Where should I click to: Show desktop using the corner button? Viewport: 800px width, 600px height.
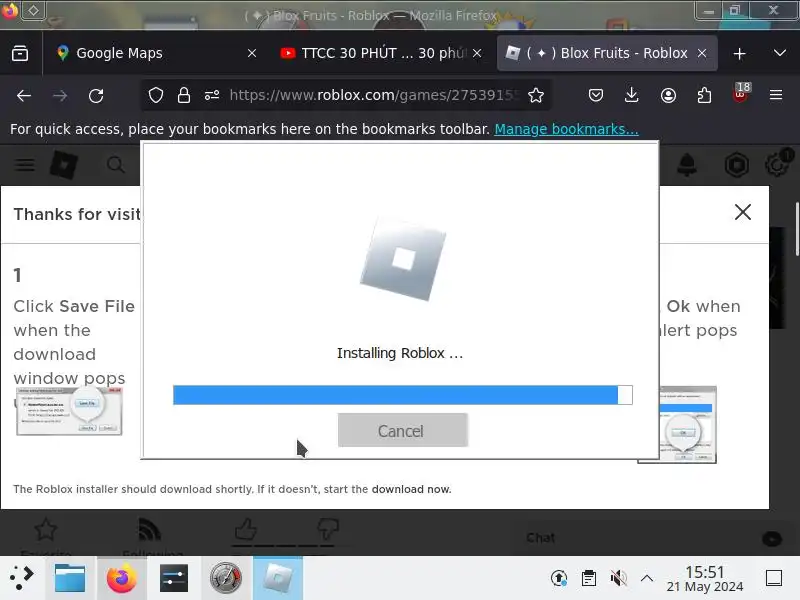click(x=773, y=578)
